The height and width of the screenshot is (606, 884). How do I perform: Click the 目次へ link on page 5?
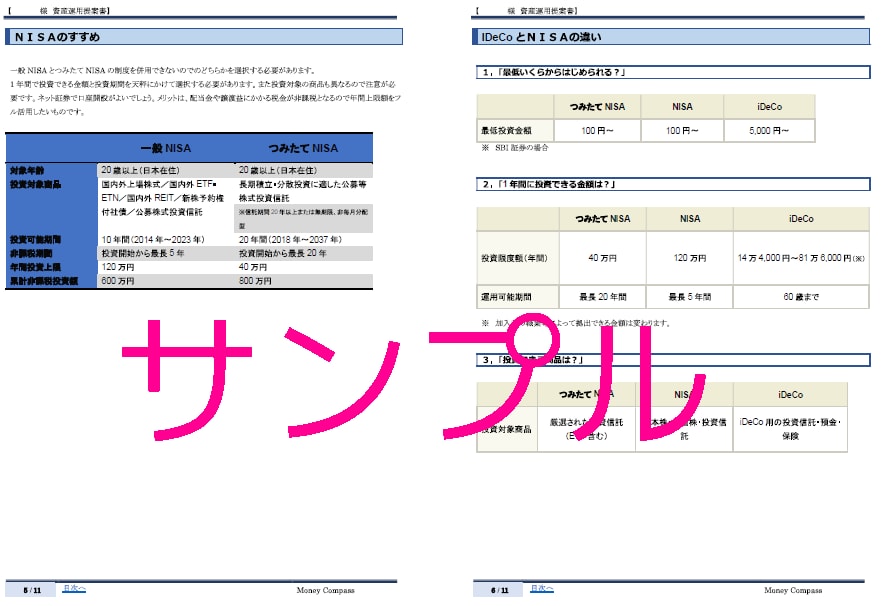coord(74,589)
